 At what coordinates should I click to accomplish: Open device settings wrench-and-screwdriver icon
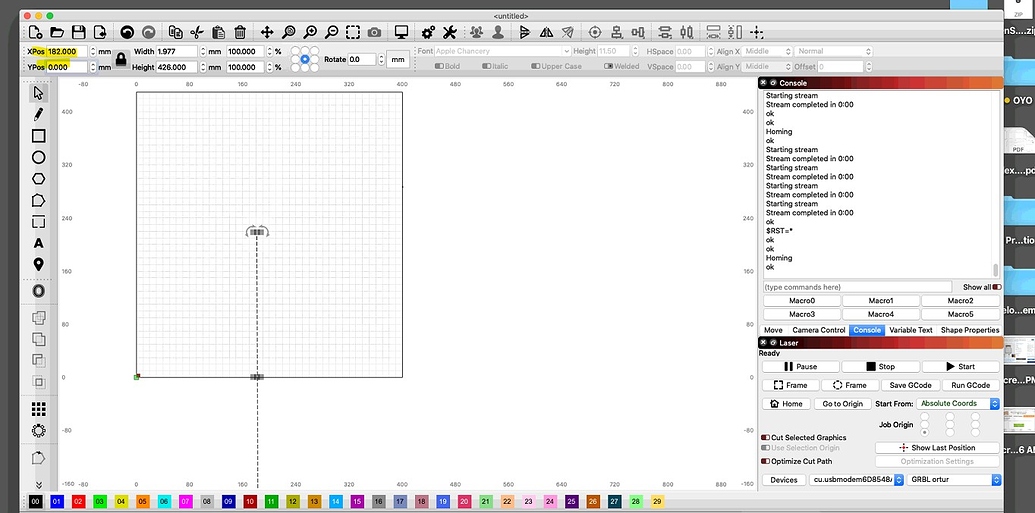point(450,32)
